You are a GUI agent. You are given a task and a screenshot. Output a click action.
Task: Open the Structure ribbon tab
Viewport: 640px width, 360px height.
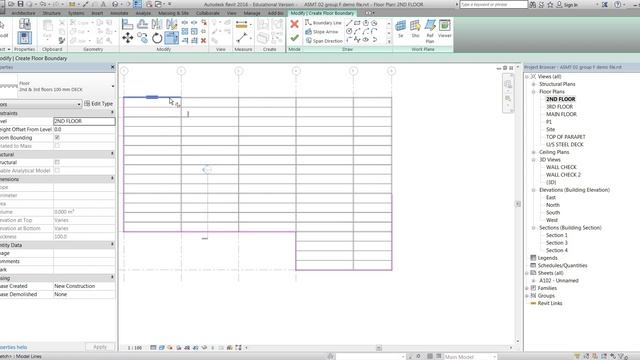[51, 13]
